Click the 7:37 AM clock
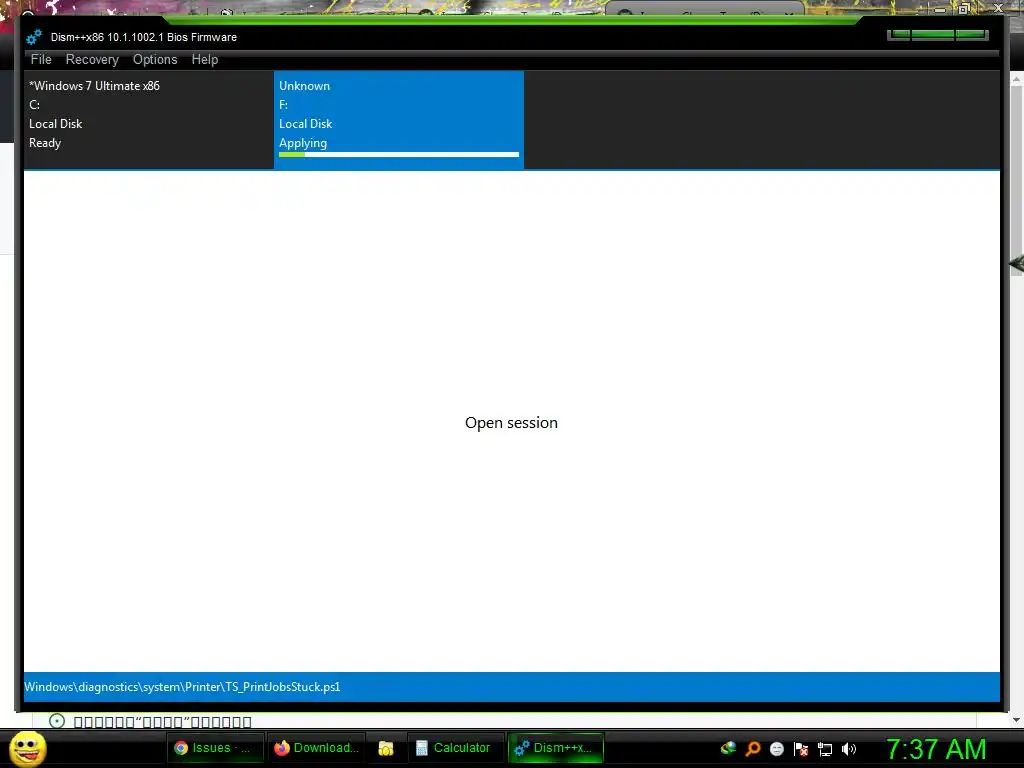Viewport: 1024px width, 768px height. 935,749
